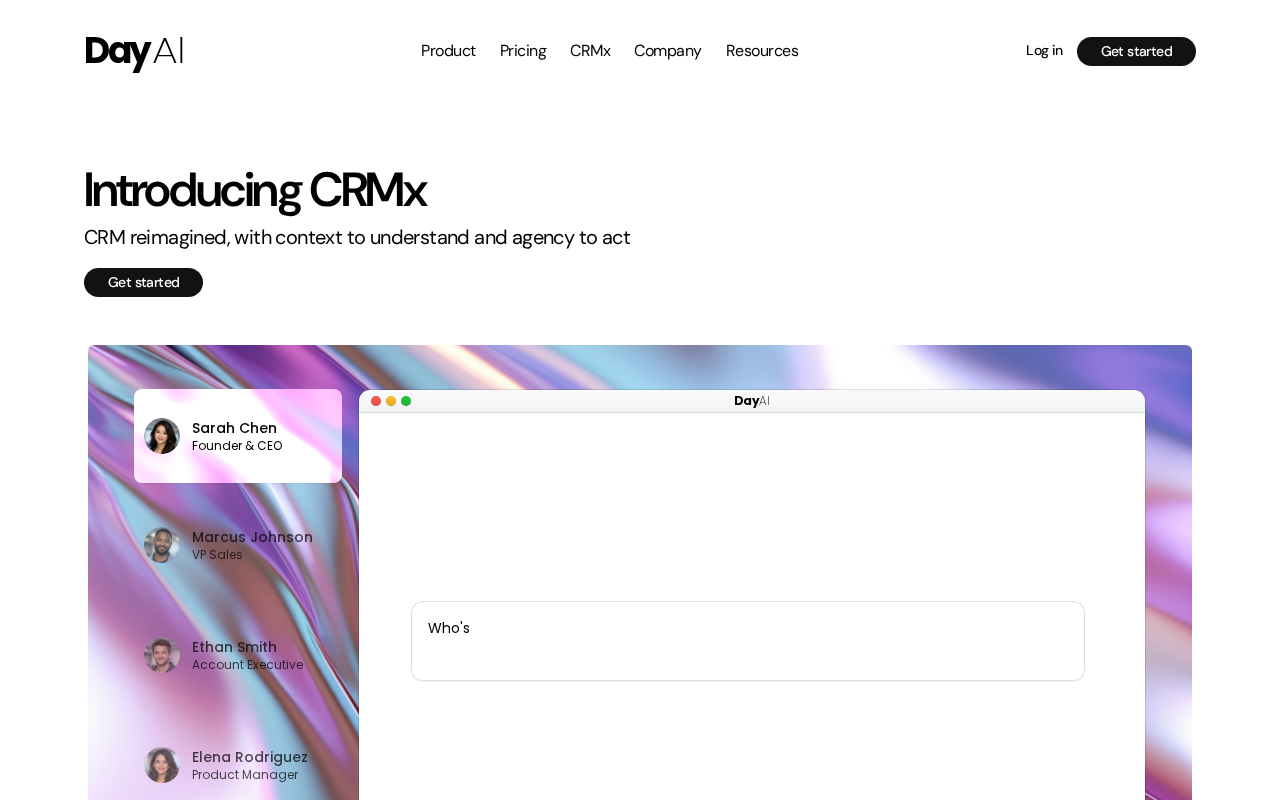Click the yellow minimize dot in mock window
1280x800 pixels.
tap(391, 401)
